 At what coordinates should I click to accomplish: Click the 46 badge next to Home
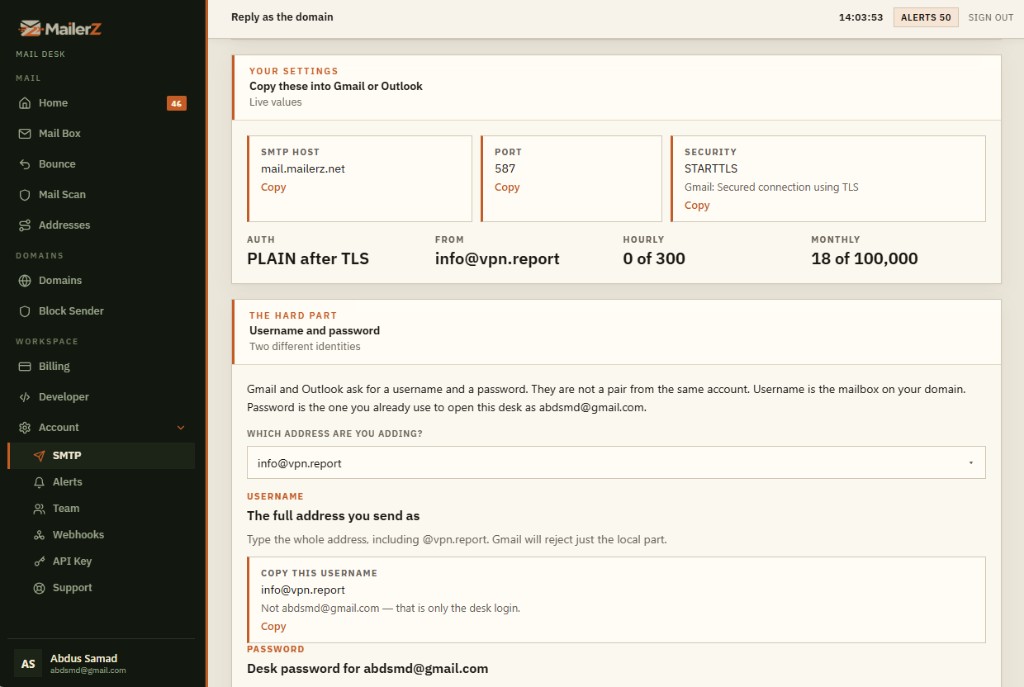pos(176,103)
